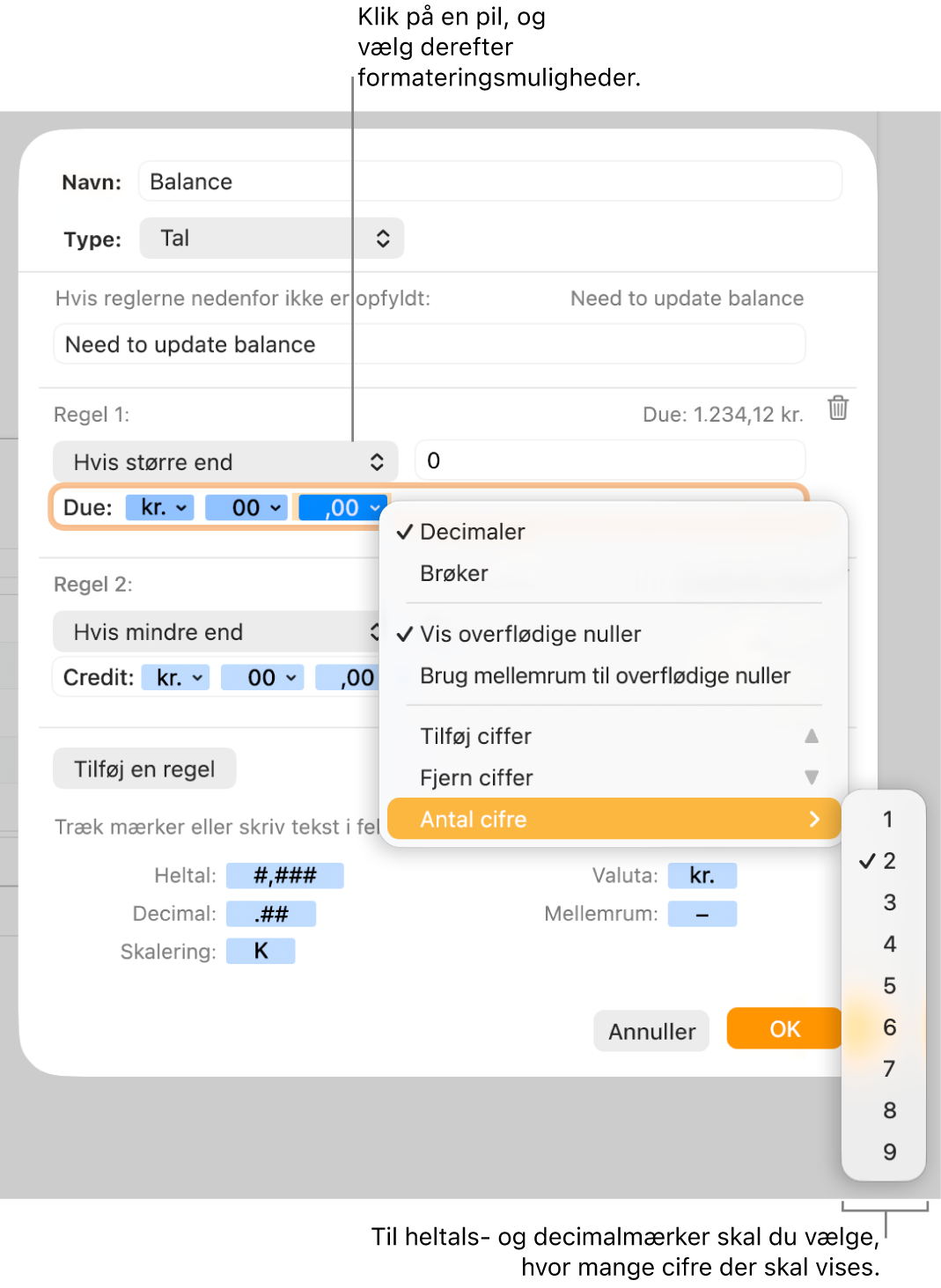Click the Tilføj ciffer up arrow
Screen dimensions: 941x1288
coord(812,736)
